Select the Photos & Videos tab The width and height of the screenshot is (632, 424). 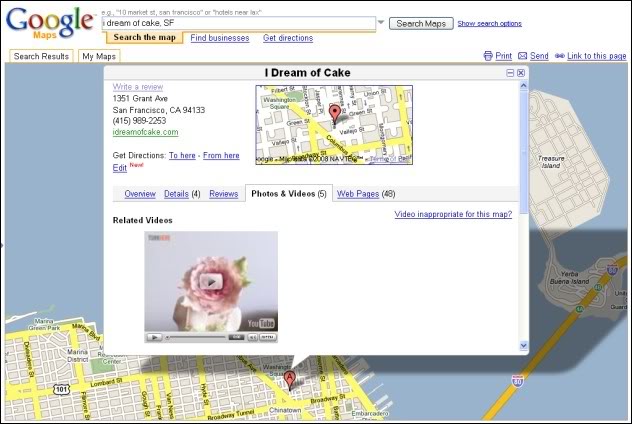(x=289, y=194)
